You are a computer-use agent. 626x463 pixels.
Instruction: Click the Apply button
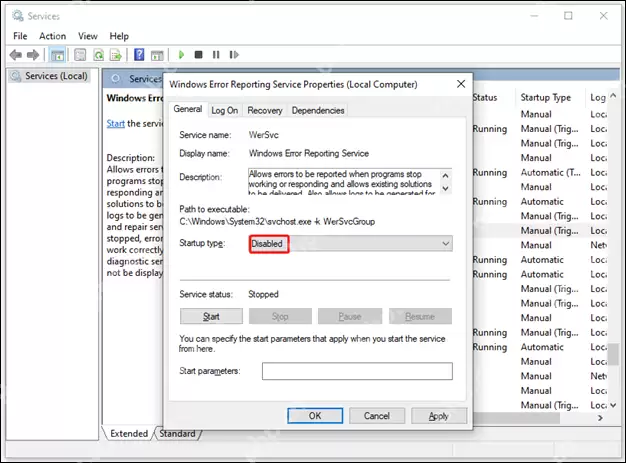pyautogui.click(x=439, y=416)
